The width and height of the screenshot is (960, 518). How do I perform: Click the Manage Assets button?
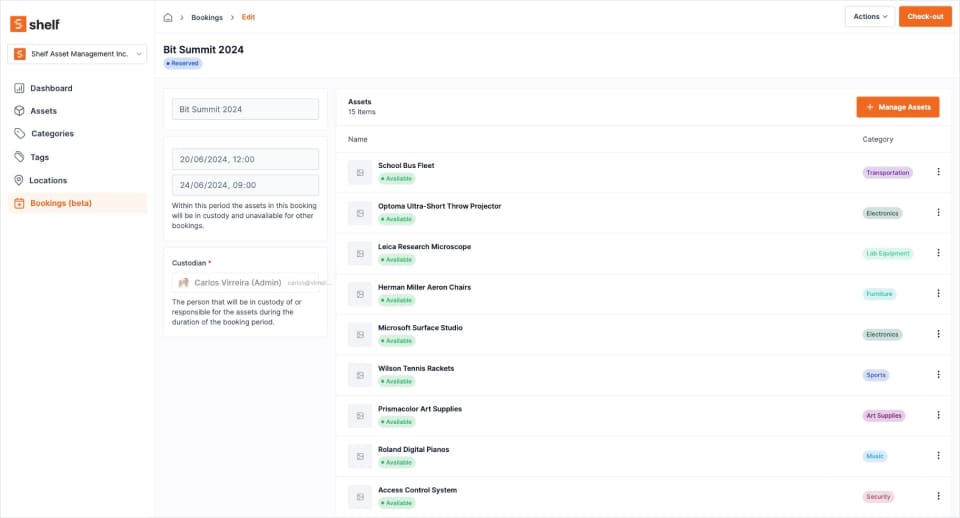pos(898,107)
